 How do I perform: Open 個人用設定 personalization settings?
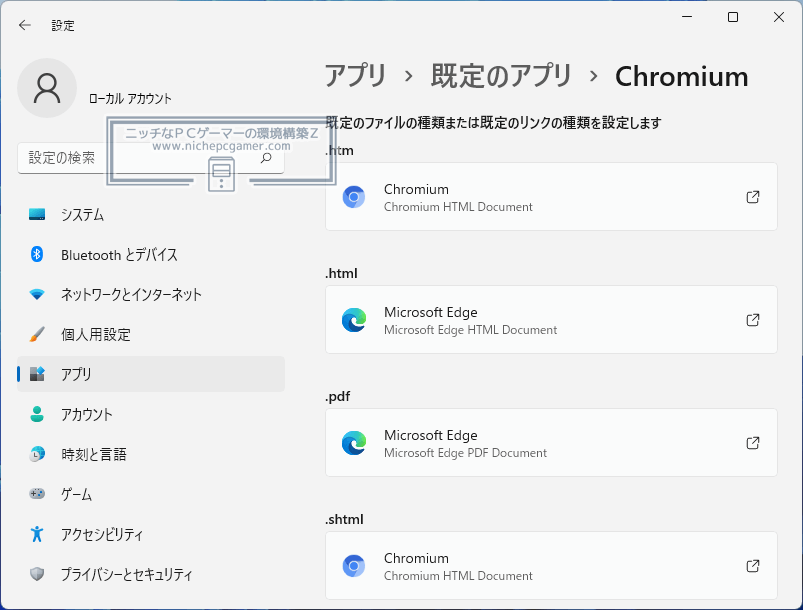click(151, 334)
